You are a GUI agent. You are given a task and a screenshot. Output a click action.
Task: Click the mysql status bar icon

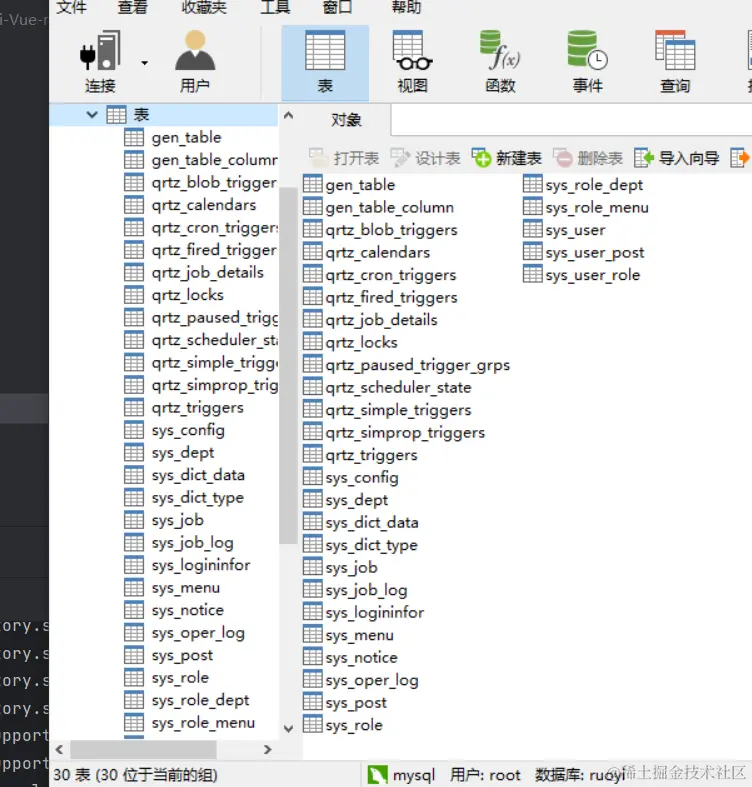tap(378, 775)
